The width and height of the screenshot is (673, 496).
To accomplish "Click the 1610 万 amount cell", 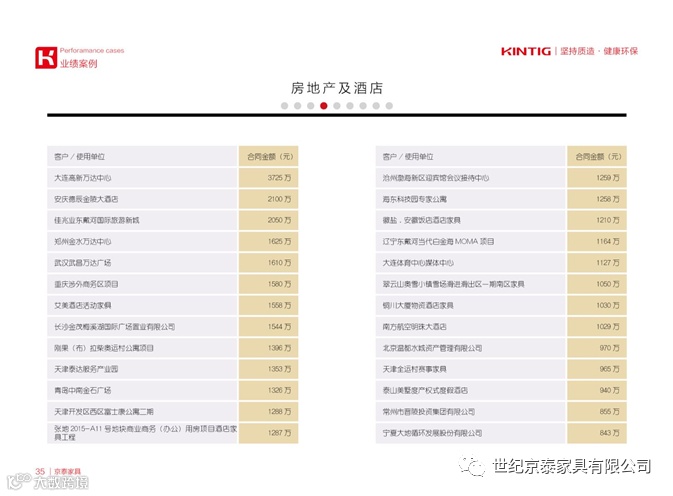I will (268, 263).
